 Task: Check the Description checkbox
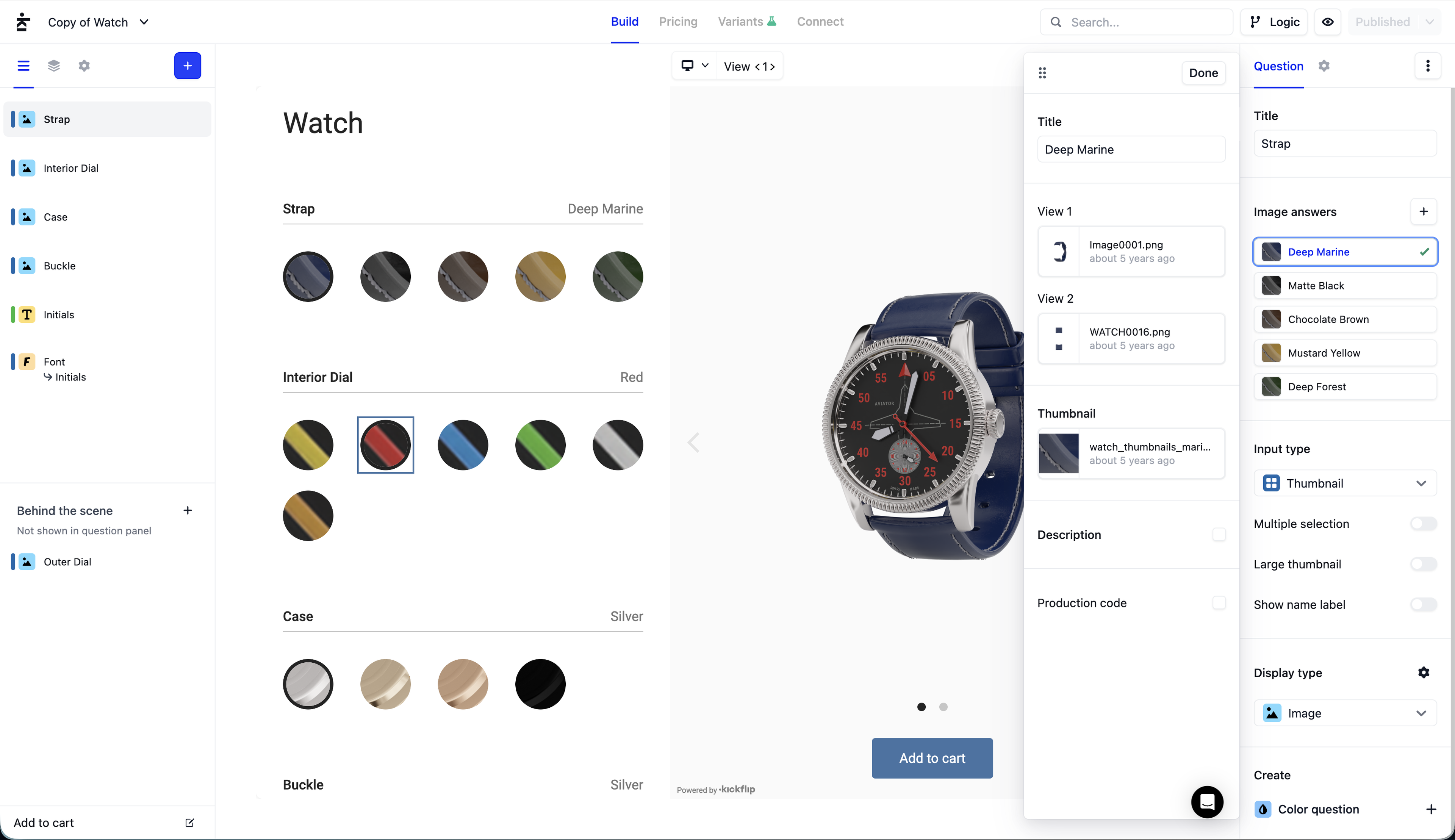coord(1219,535)
